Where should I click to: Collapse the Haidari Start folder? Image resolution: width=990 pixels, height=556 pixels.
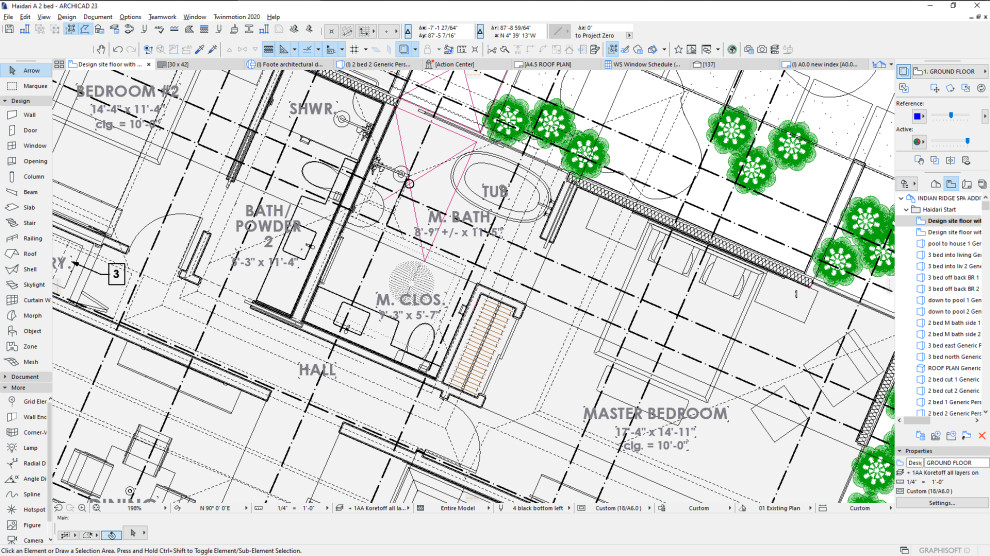(907, 210)
